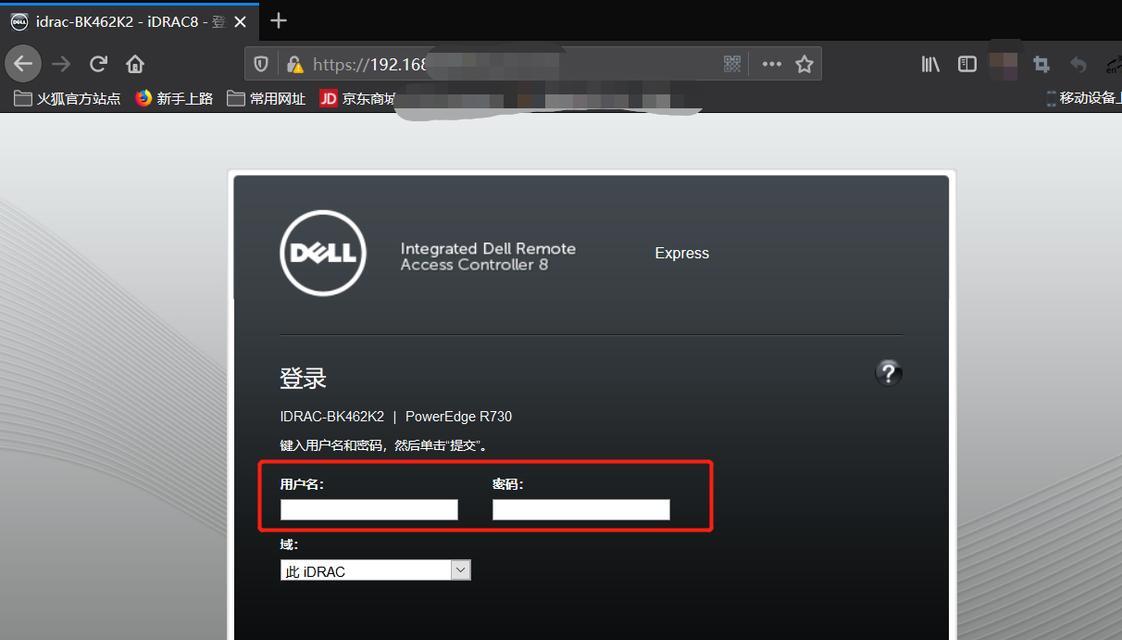Select the idrac-BK462K2 - iDRAC8 tab
Image resolution: width=1122 pixels, height=640 pixels.
[130, 21]
